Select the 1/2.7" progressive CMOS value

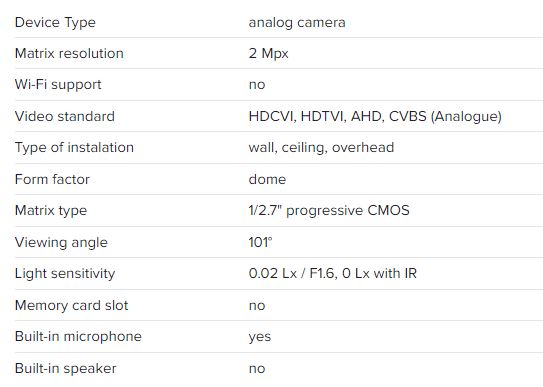329,210
